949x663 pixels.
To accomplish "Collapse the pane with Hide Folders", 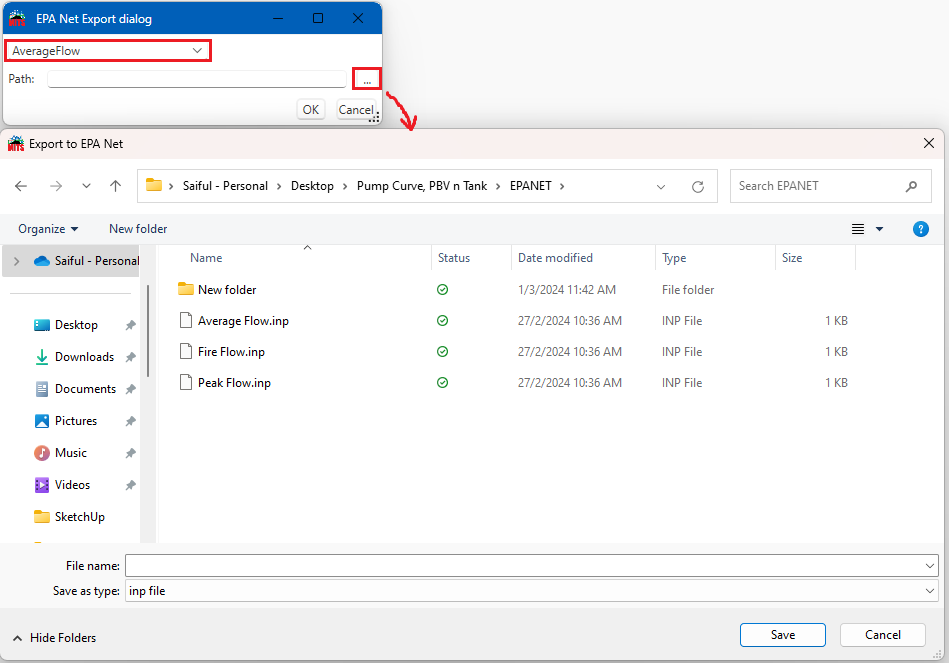I will 54,638.
